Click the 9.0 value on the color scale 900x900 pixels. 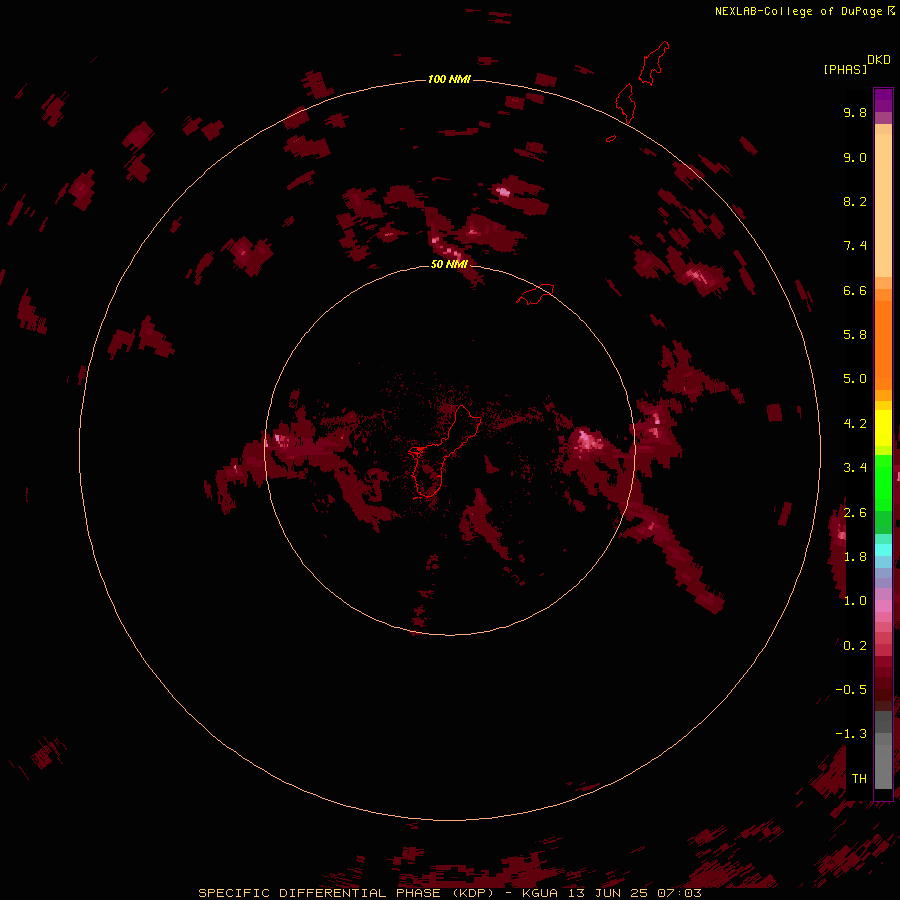point(855,157)
